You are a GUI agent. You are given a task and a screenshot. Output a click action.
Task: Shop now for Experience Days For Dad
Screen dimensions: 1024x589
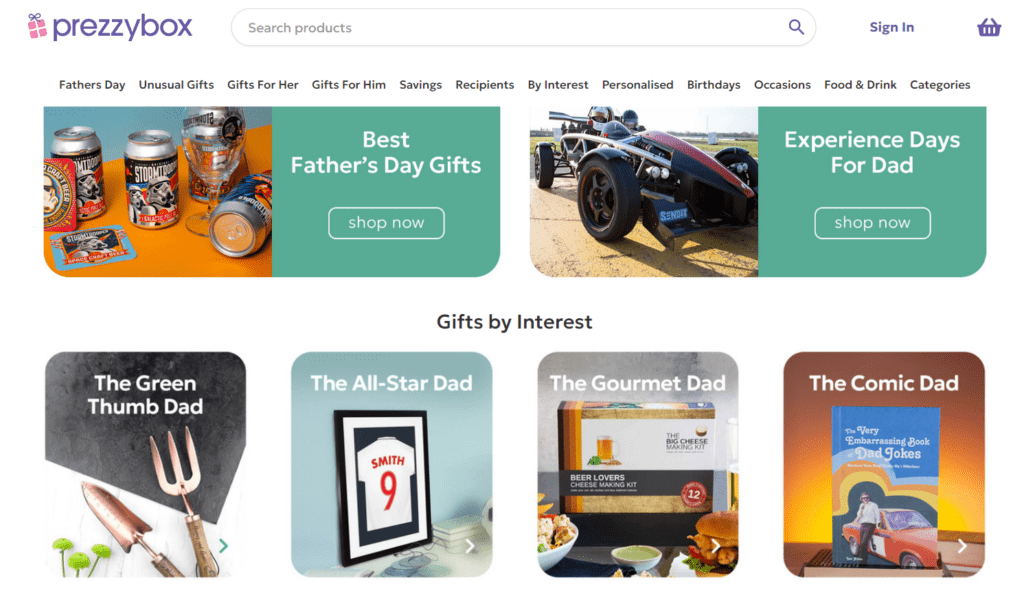872,223
